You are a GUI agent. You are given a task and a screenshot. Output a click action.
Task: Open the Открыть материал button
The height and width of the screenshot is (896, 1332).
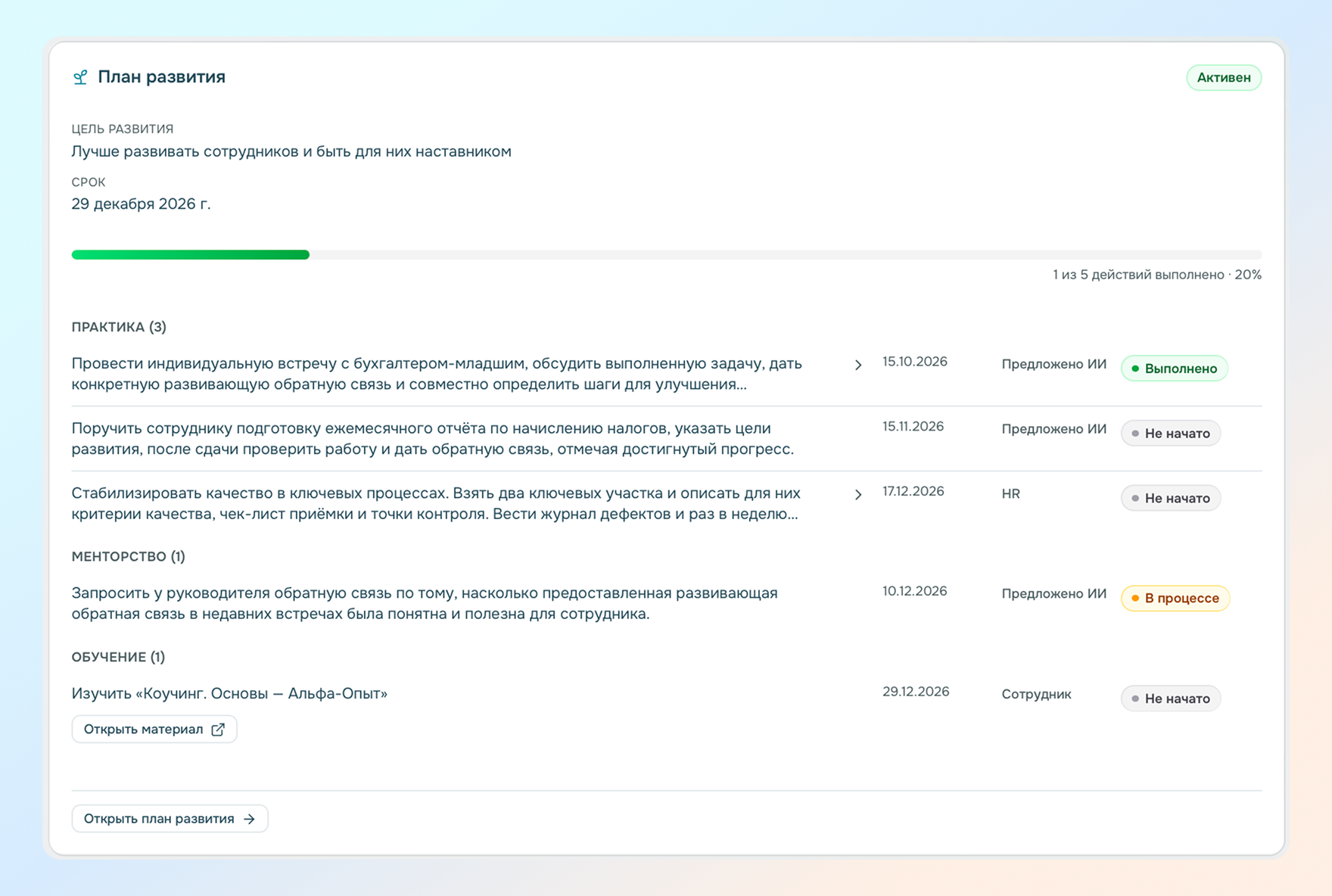(154, 730)
